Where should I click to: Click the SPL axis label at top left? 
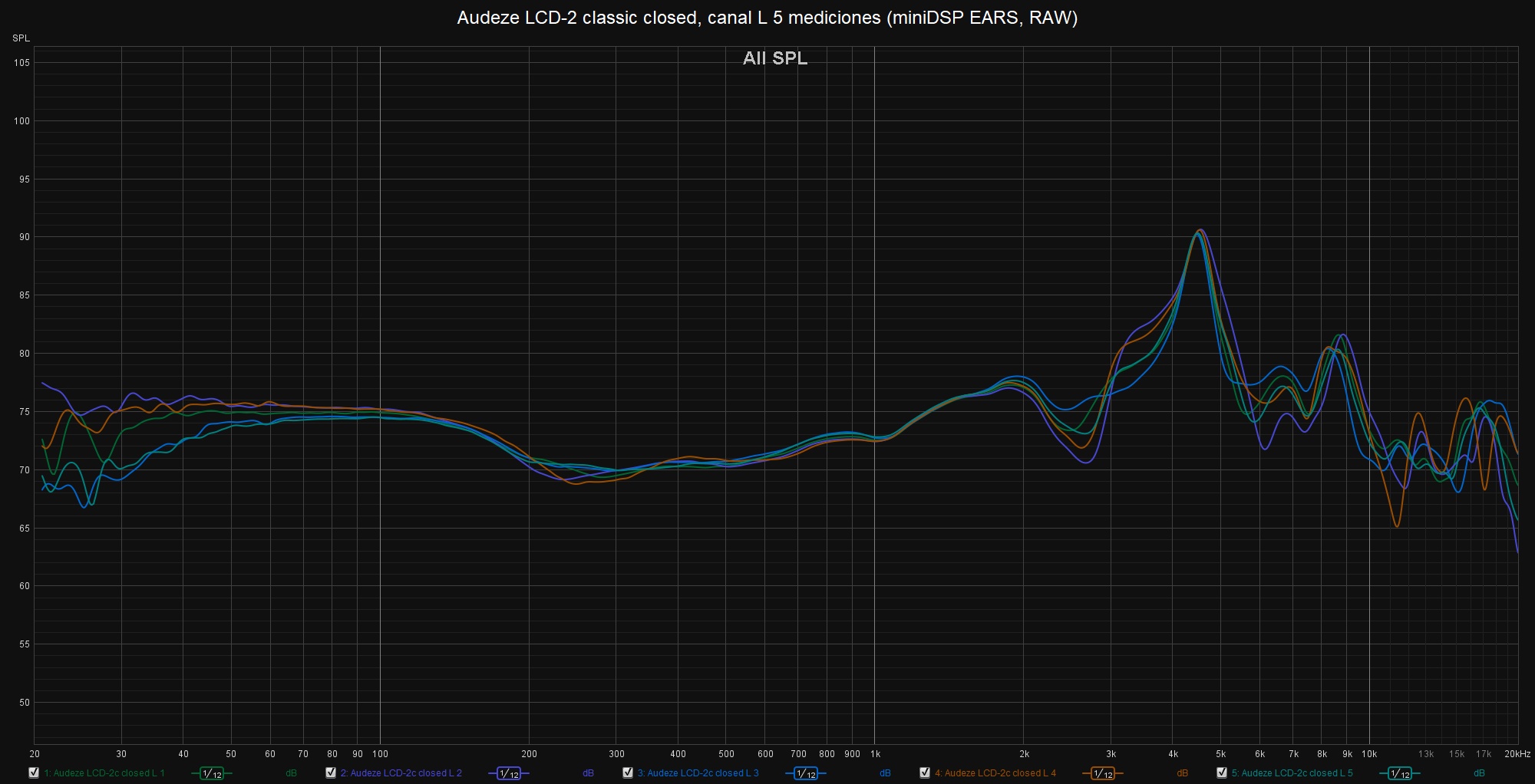point(21,38)
